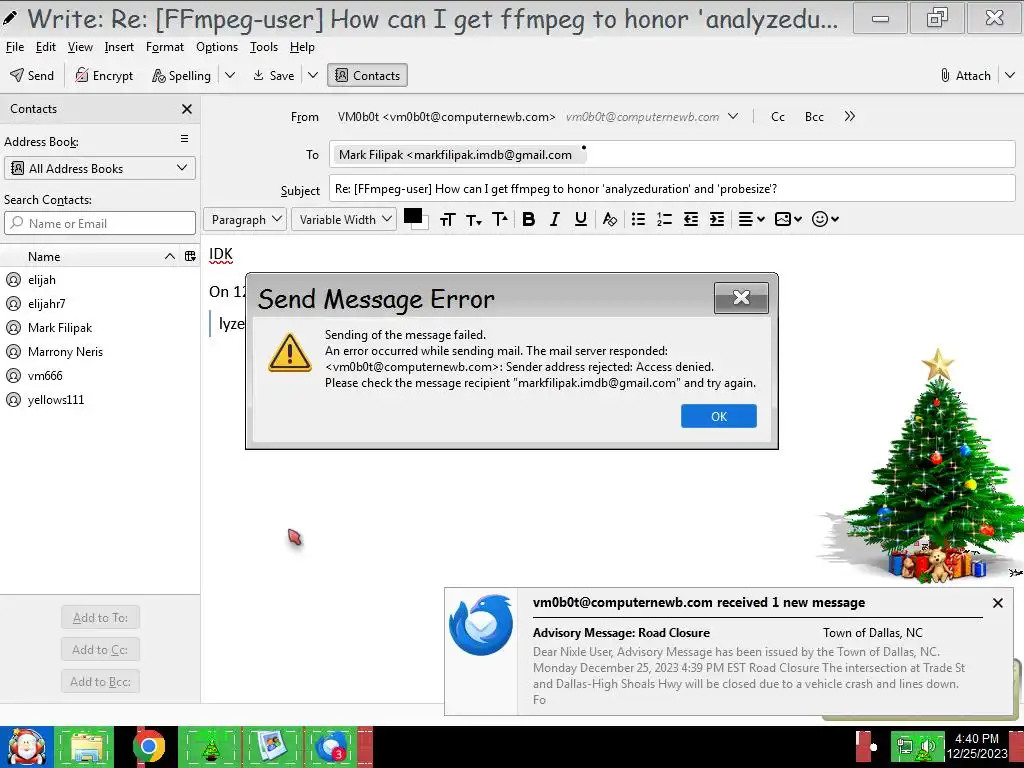Open the All Address Books dropdown
This screenshot has width=1024, height=768.
coord(100,168)
